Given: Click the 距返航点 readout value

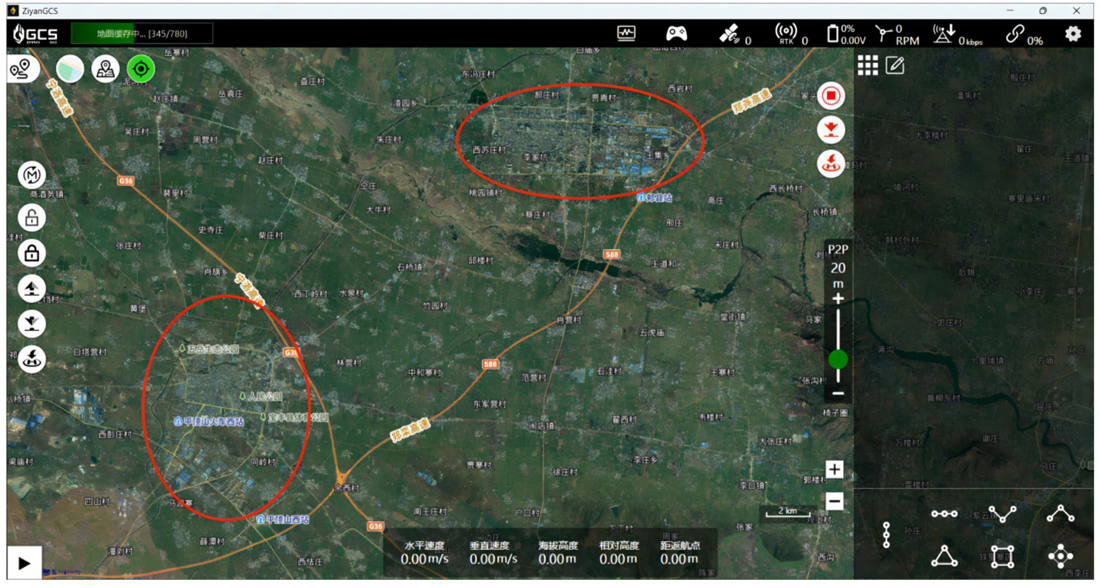Looking at the screenshot, I should pos(679,559).
